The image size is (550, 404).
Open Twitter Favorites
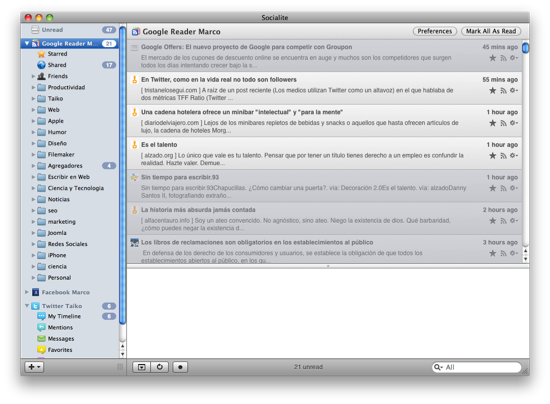pyautogui.click(x=60, y=350)
